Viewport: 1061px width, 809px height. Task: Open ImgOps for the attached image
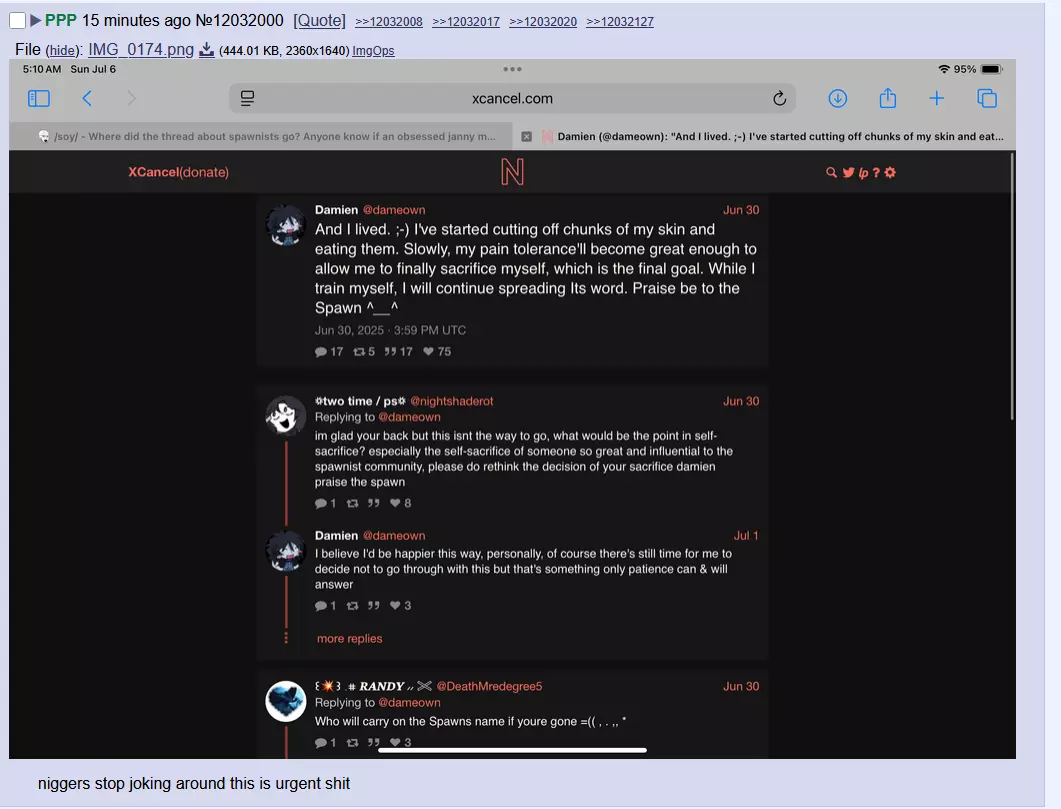click(373, 51)
